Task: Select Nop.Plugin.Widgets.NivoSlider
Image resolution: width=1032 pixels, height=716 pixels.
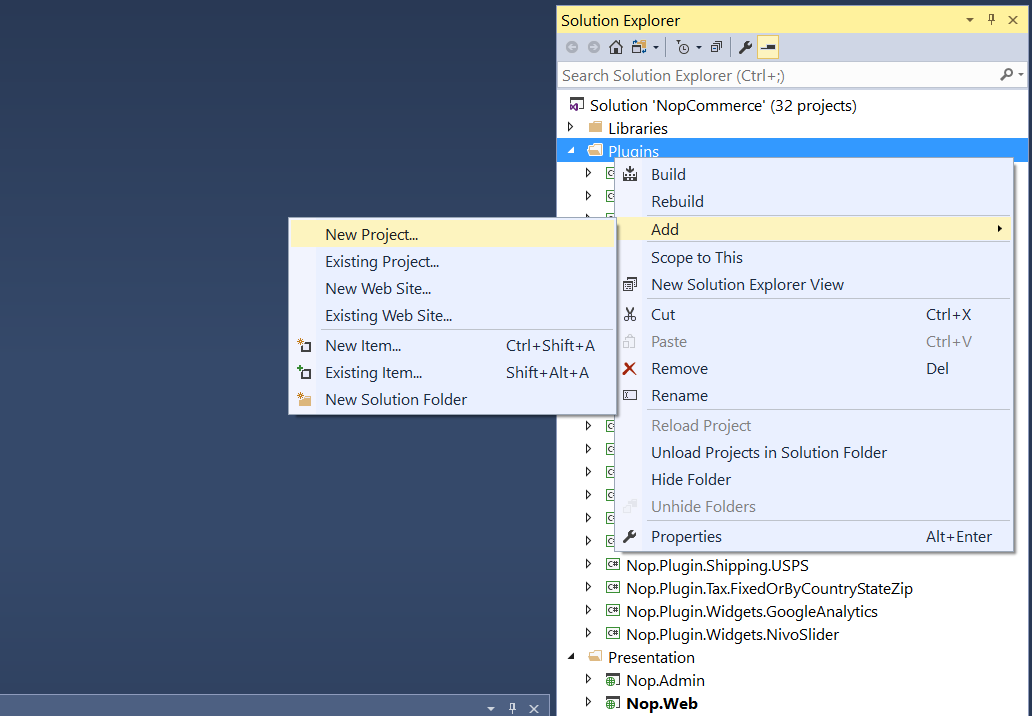Action: point(733,634)
